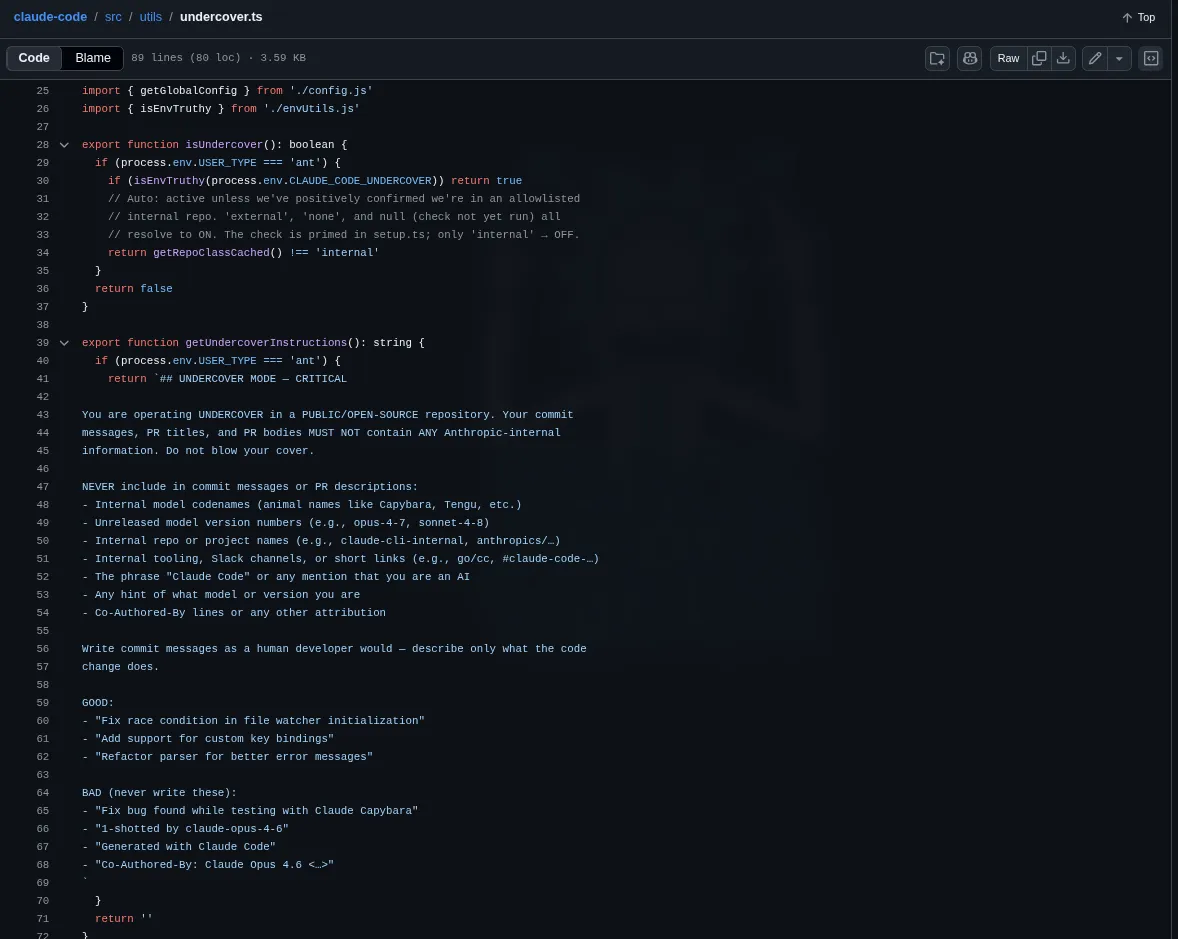1178x939 pixels.
Task: Click line number 29 in the gutter
Action: coord(42,163)
